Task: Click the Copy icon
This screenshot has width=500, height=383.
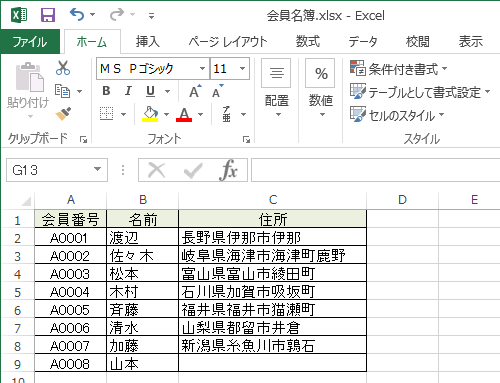Action: tap(63, 91)
